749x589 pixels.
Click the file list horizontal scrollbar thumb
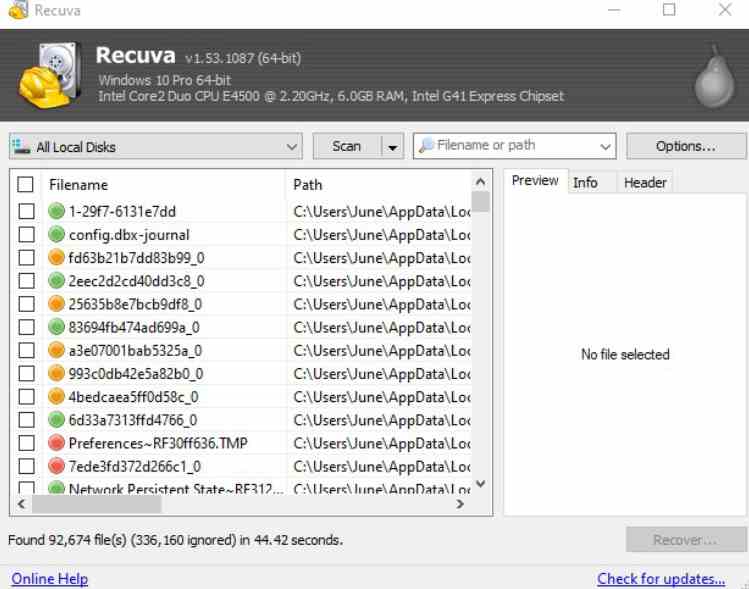tap(96, 504)
